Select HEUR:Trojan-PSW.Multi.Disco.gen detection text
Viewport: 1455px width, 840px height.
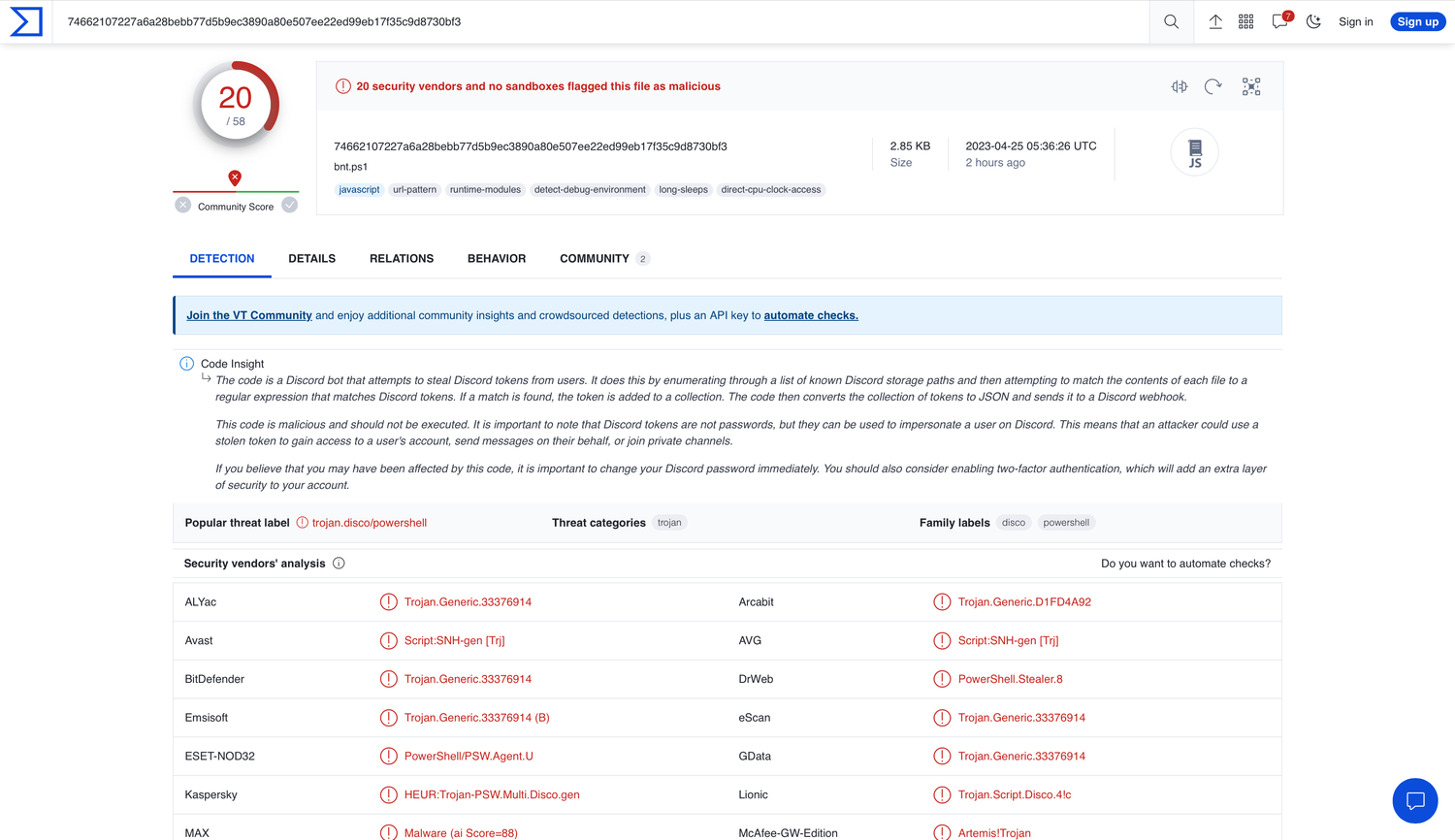point(492,795)
